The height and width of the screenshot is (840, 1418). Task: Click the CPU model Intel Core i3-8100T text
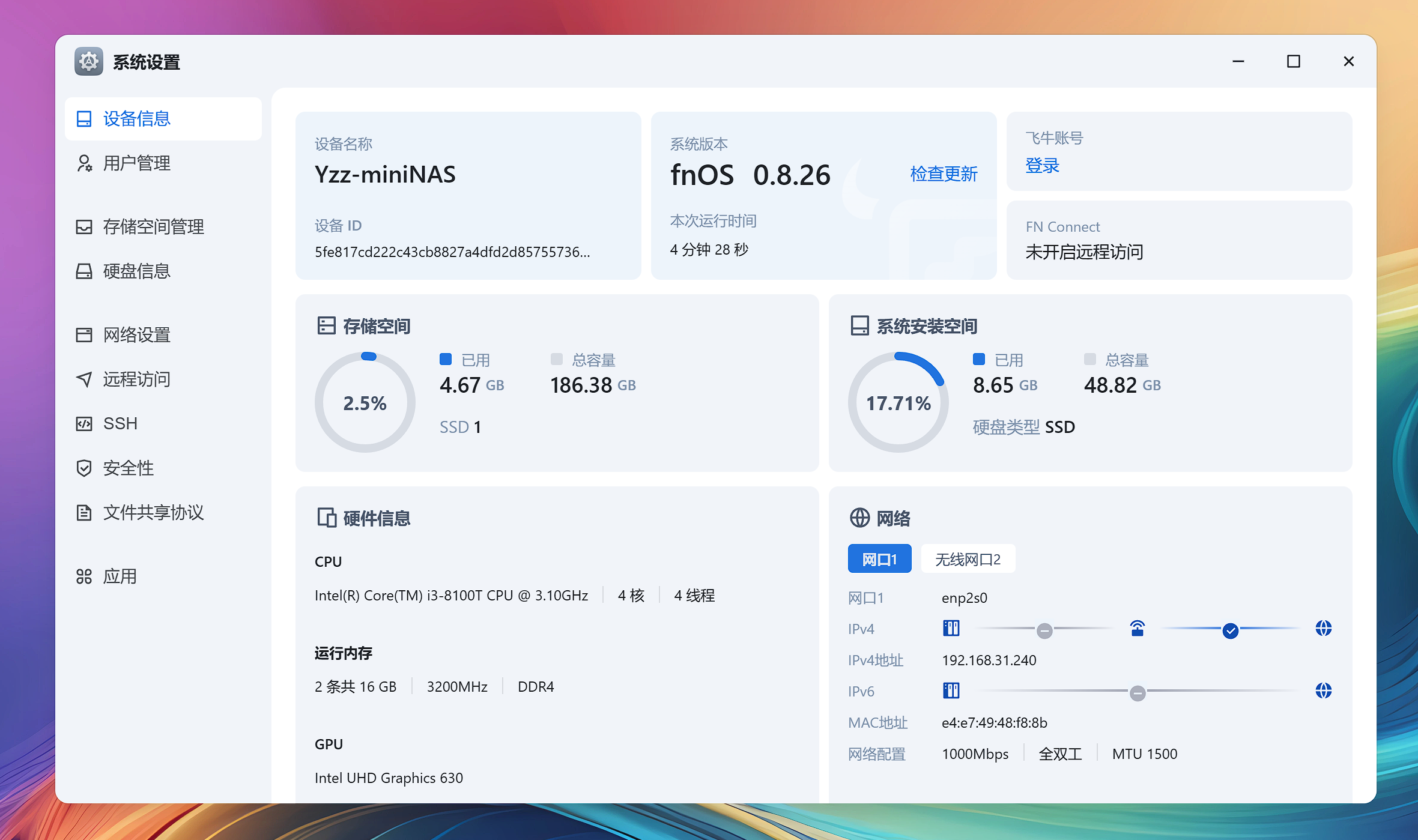452,596
